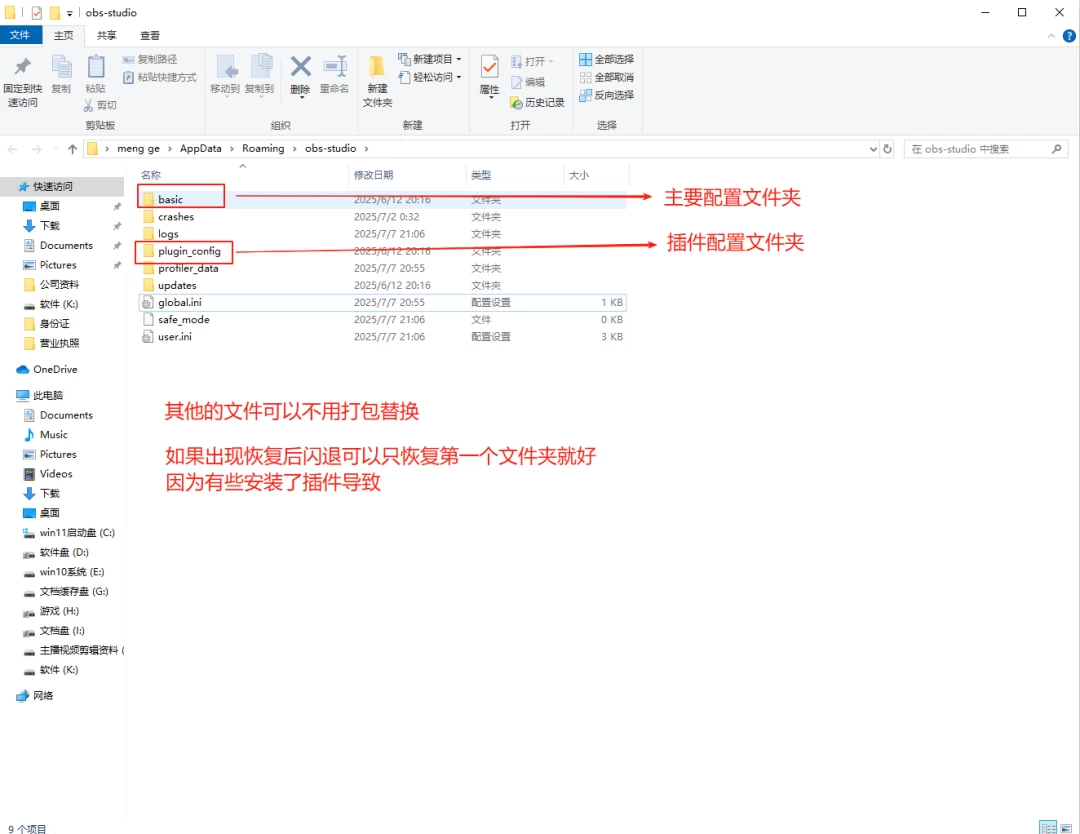The image size is (1080, 834).
Task: Click the History record icon
Action: [x=517, y=103]
